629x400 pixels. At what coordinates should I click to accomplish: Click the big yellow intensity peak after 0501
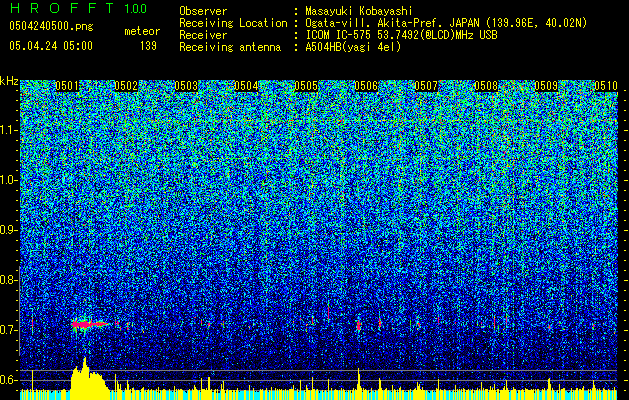tap(89, 377)
